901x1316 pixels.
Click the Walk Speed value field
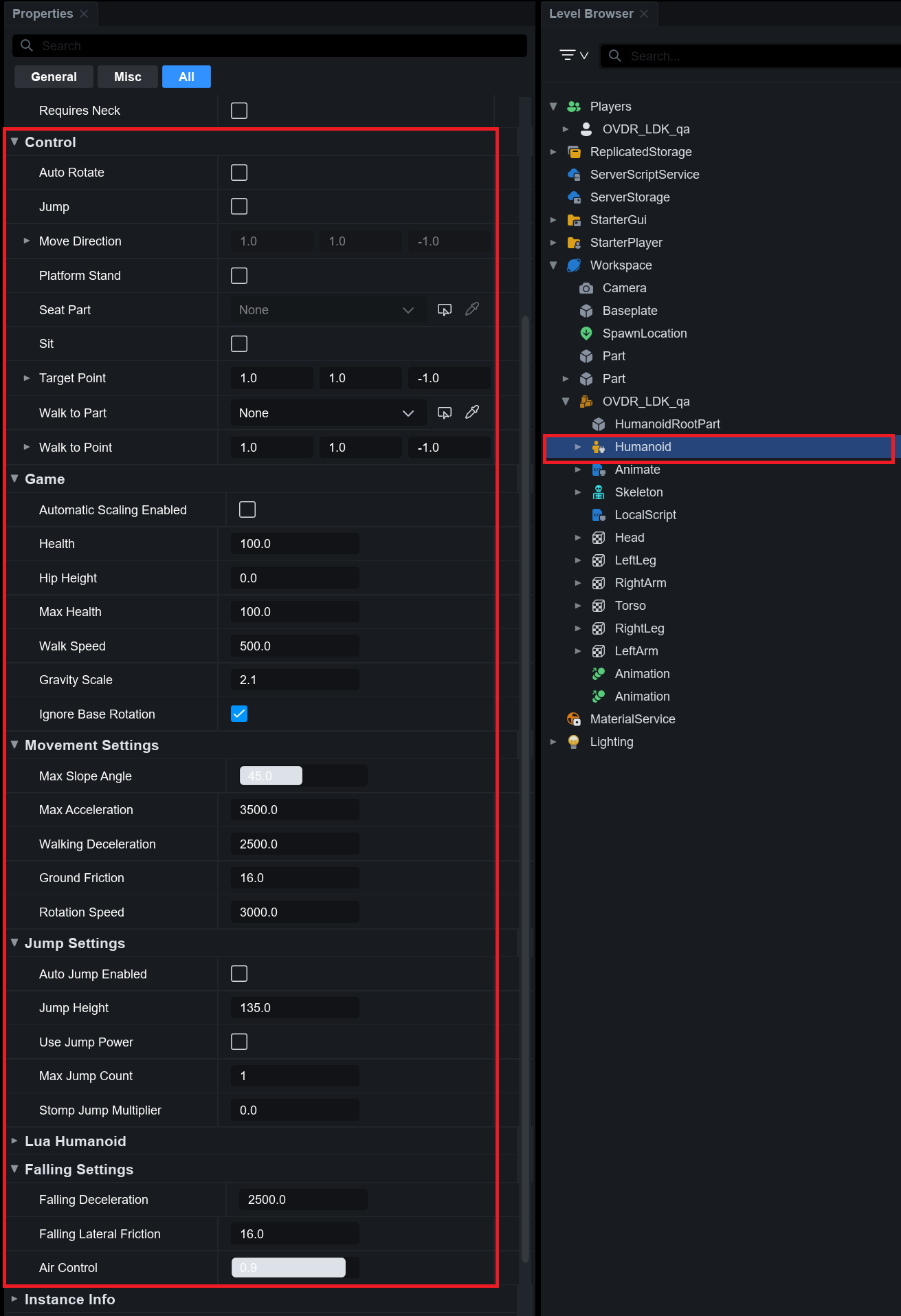(295, 646)
